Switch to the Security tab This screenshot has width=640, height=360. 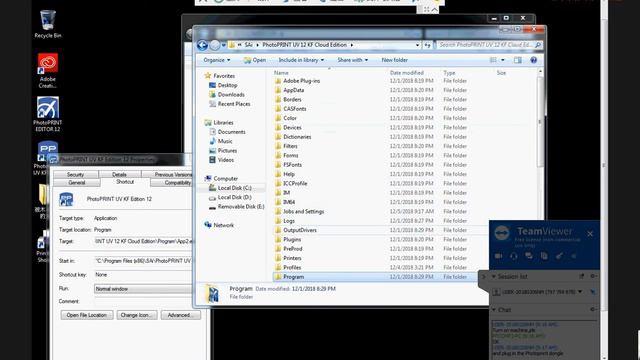[x=76, y=174]
